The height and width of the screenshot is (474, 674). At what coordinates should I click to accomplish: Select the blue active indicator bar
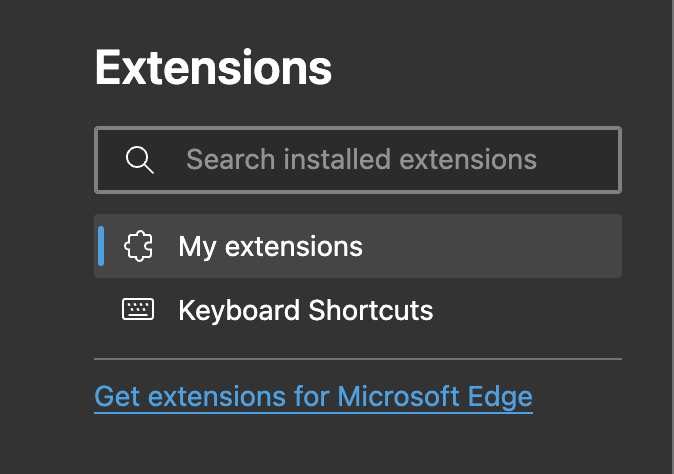101,246
